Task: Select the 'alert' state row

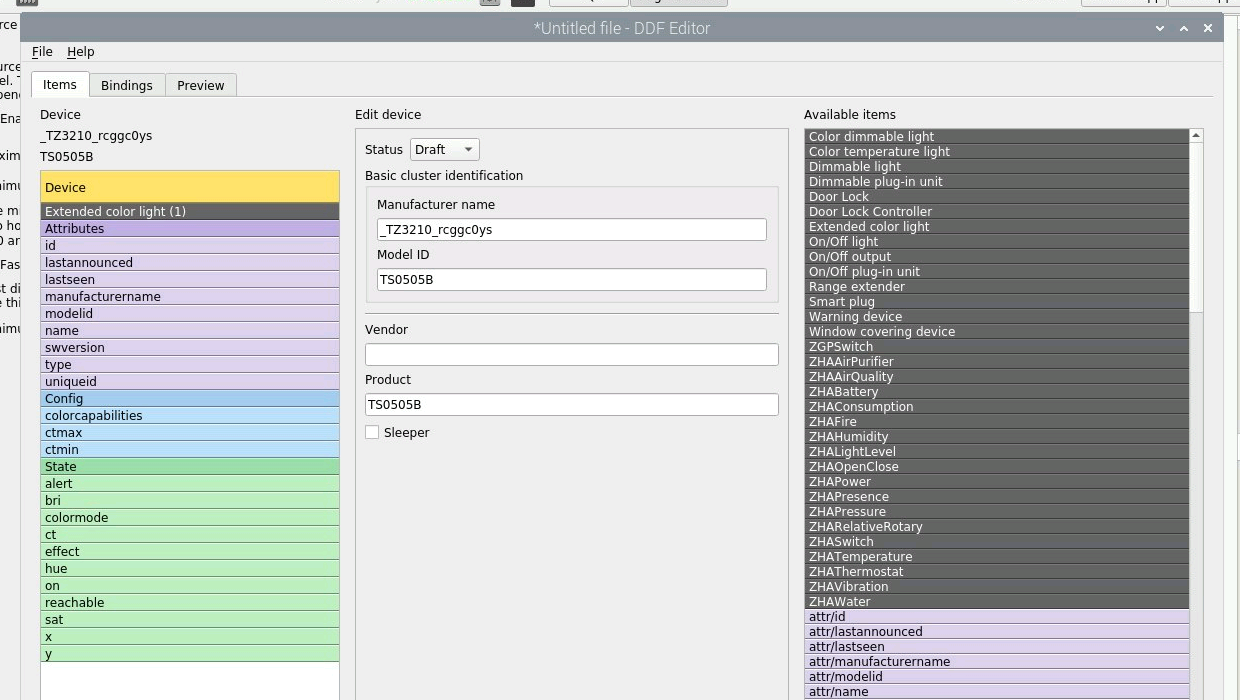Action: 190,484
